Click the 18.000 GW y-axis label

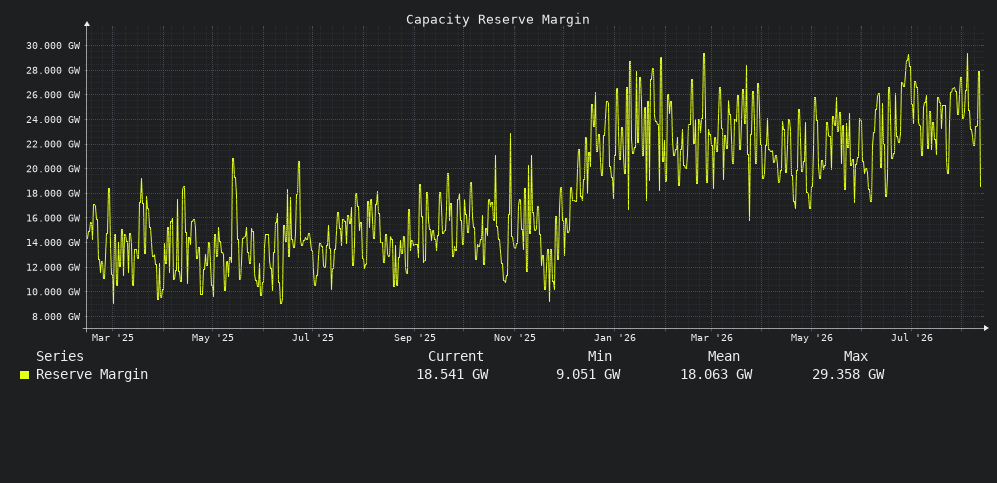click(53, 193)
